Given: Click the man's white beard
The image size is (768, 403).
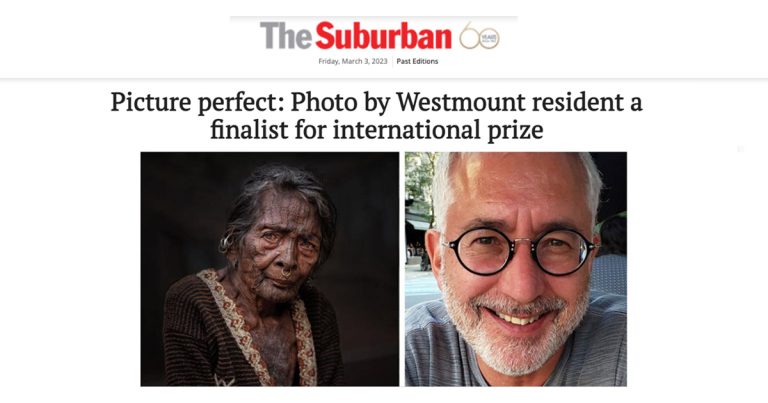Looking at the screenshot, I should 514,333.
